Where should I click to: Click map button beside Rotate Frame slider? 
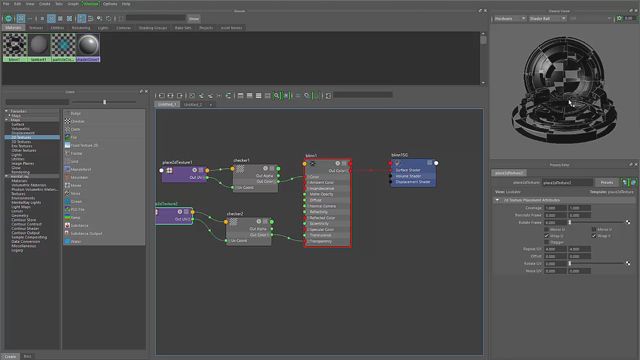tap(628, 222)
